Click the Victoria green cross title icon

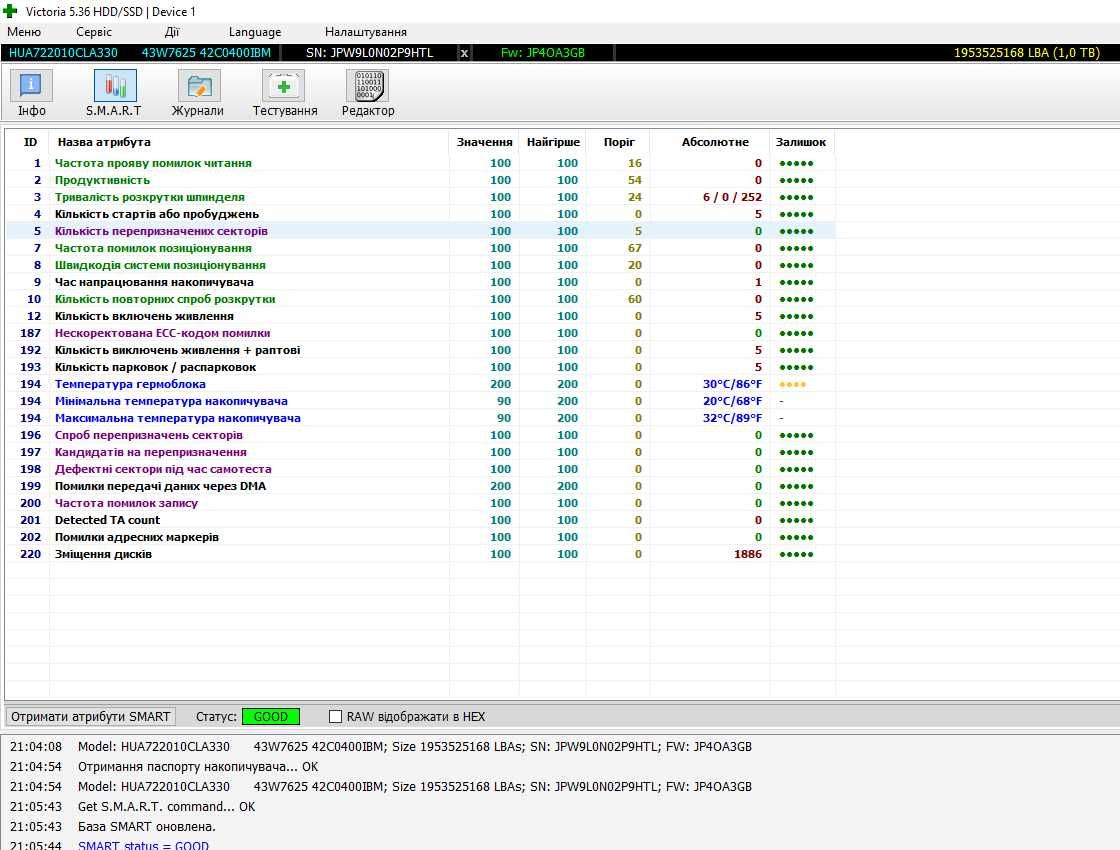[10, 11]
